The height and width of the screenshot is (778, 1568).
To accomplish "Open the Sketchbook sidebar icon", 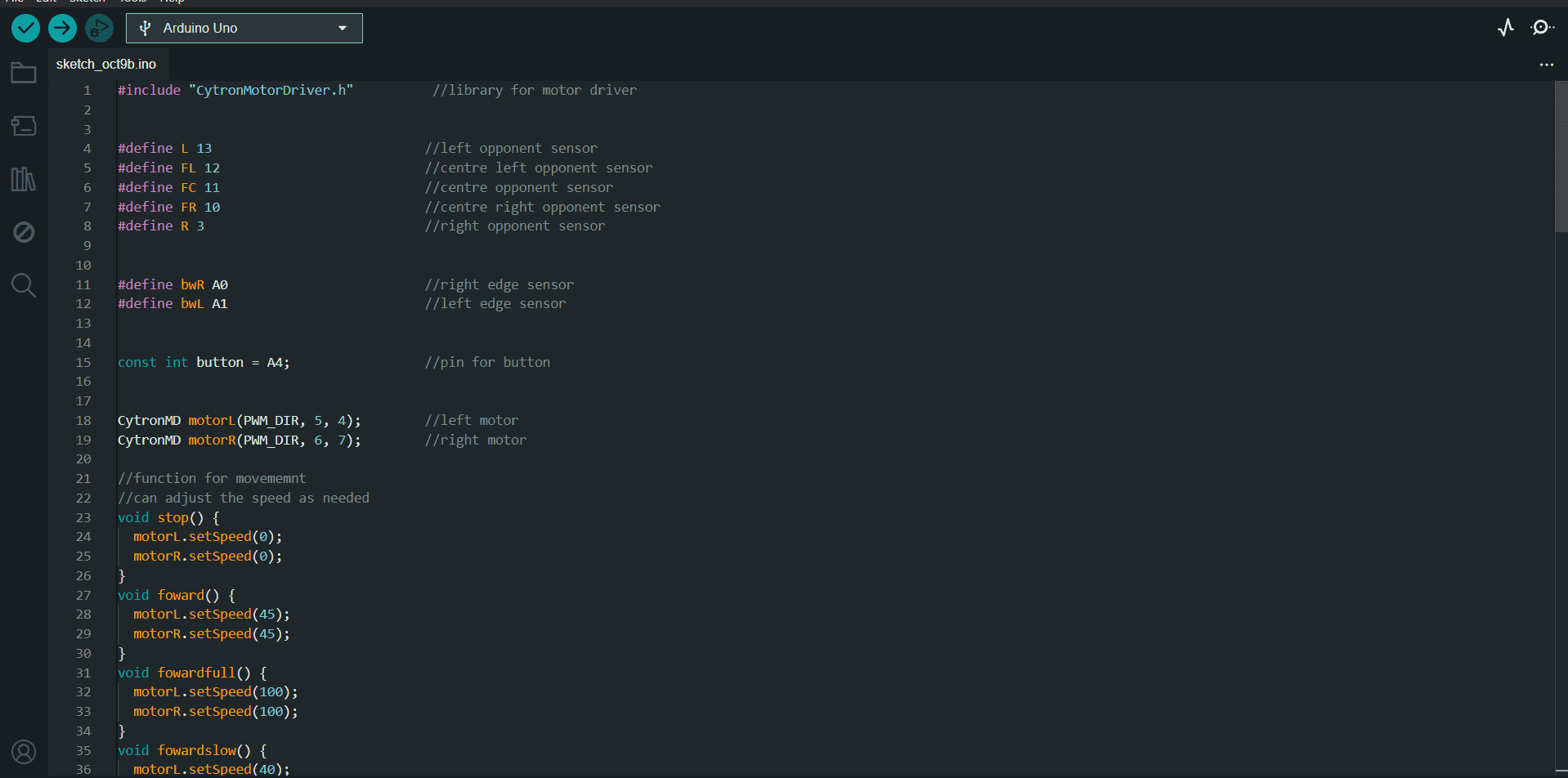I will (23, 73).
